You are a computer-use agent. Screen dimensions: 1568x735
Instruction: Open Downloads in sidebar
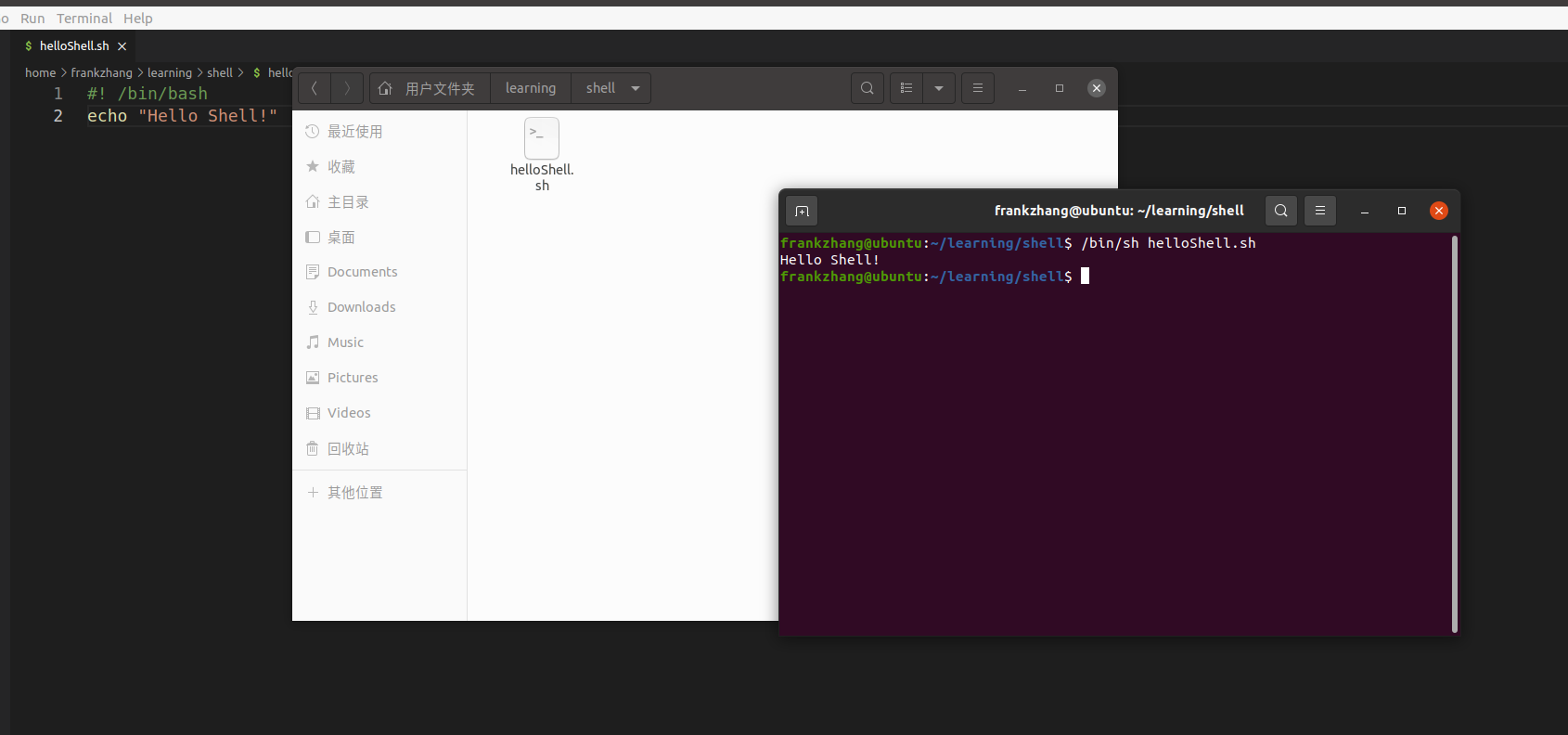pyautogui.click(x=361, y=307)
